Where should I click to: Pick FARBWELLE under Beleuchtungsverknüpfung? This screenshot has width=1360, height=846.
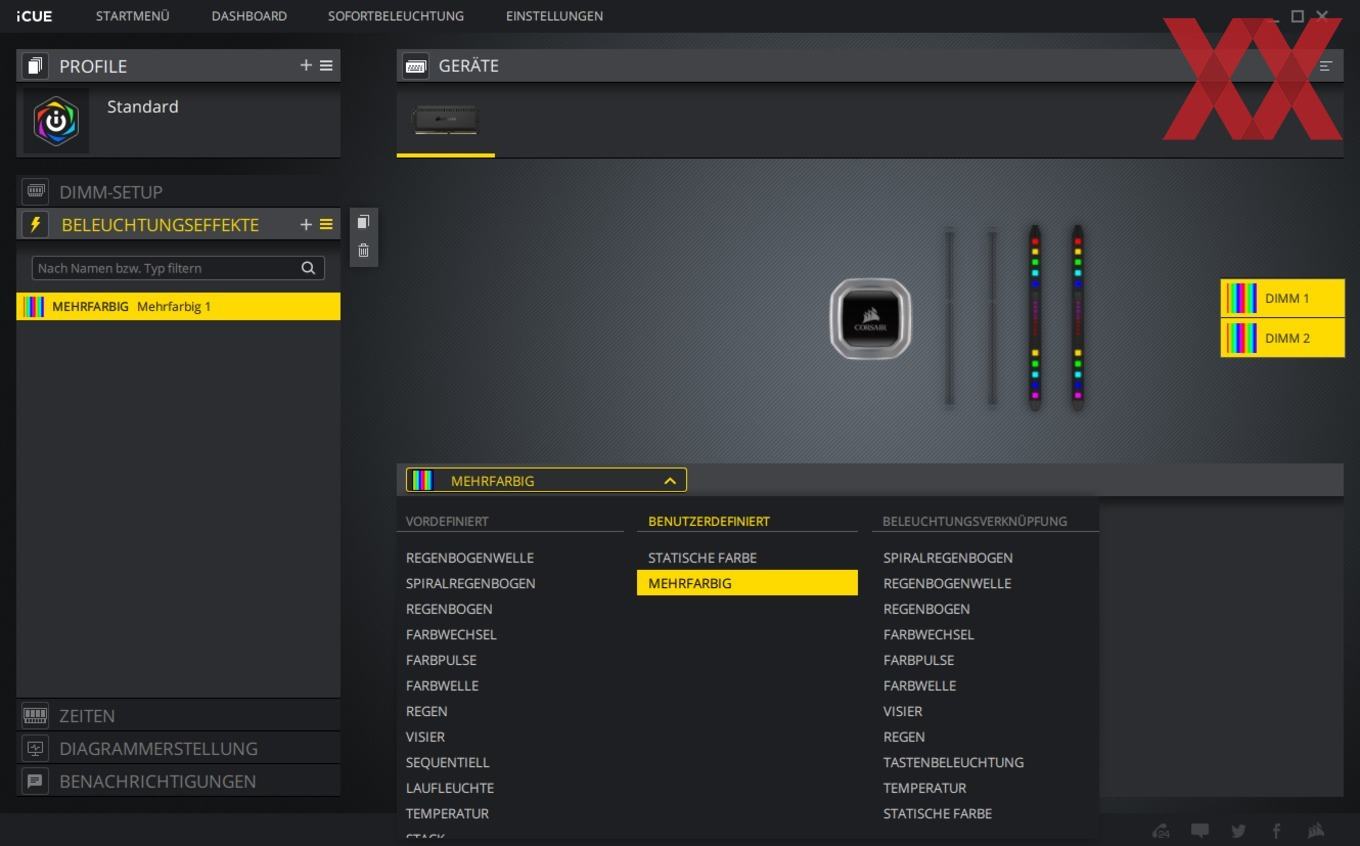[919, 685]
